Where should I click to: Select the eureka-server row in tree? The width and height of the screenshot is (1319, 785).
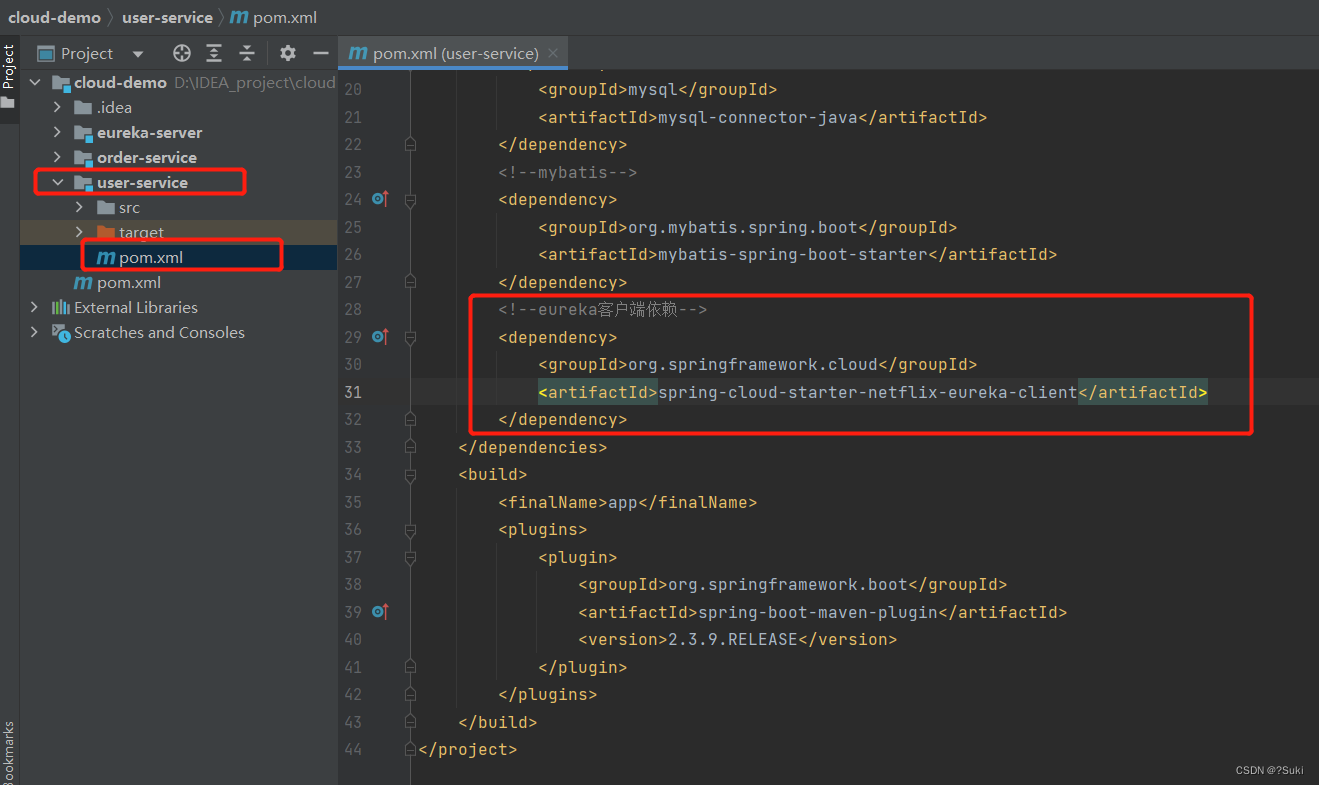pos(179,132)
